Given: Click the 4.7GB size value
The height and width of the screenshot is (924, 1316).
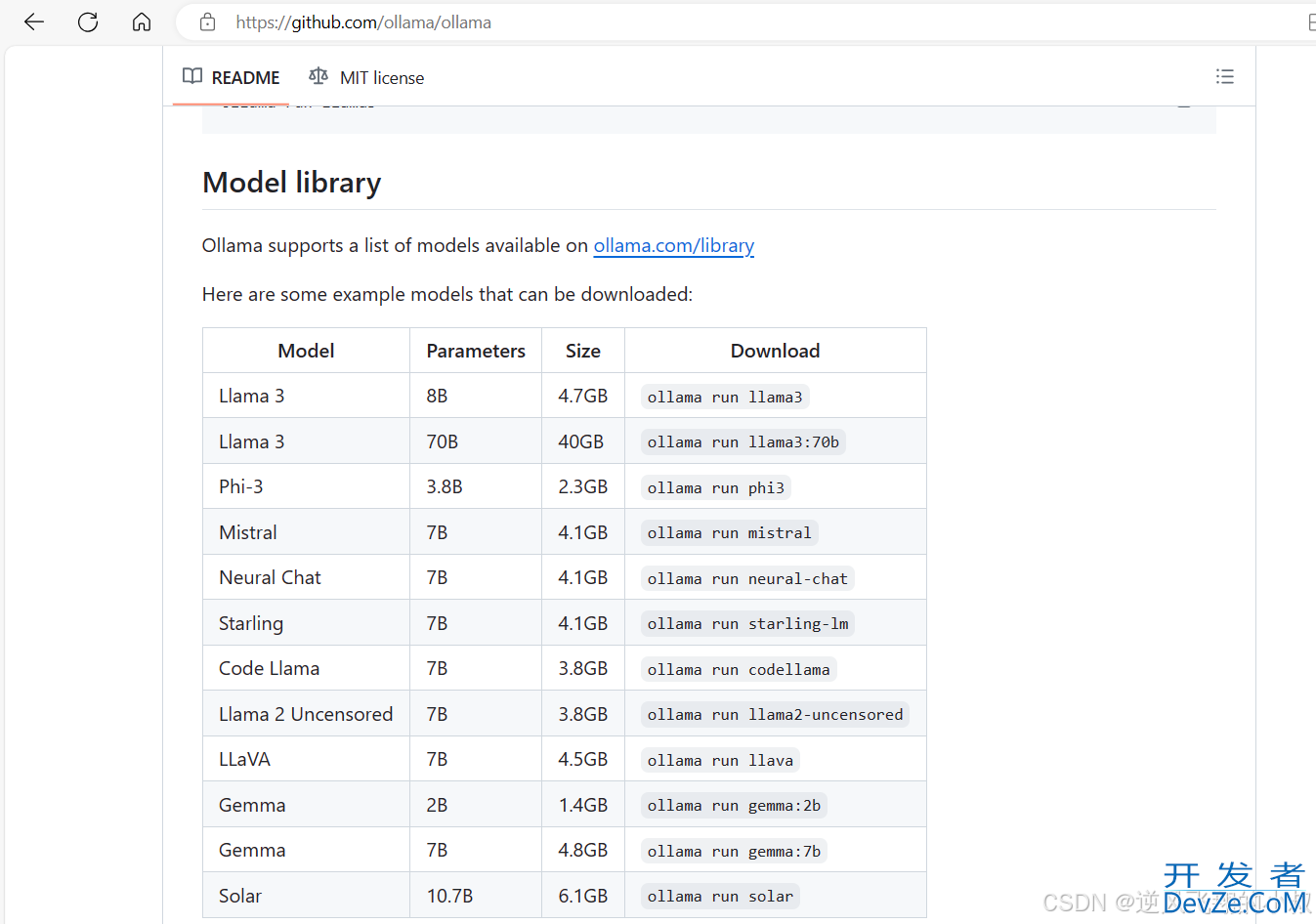Looking at the screenshot, I should point(583,396).
